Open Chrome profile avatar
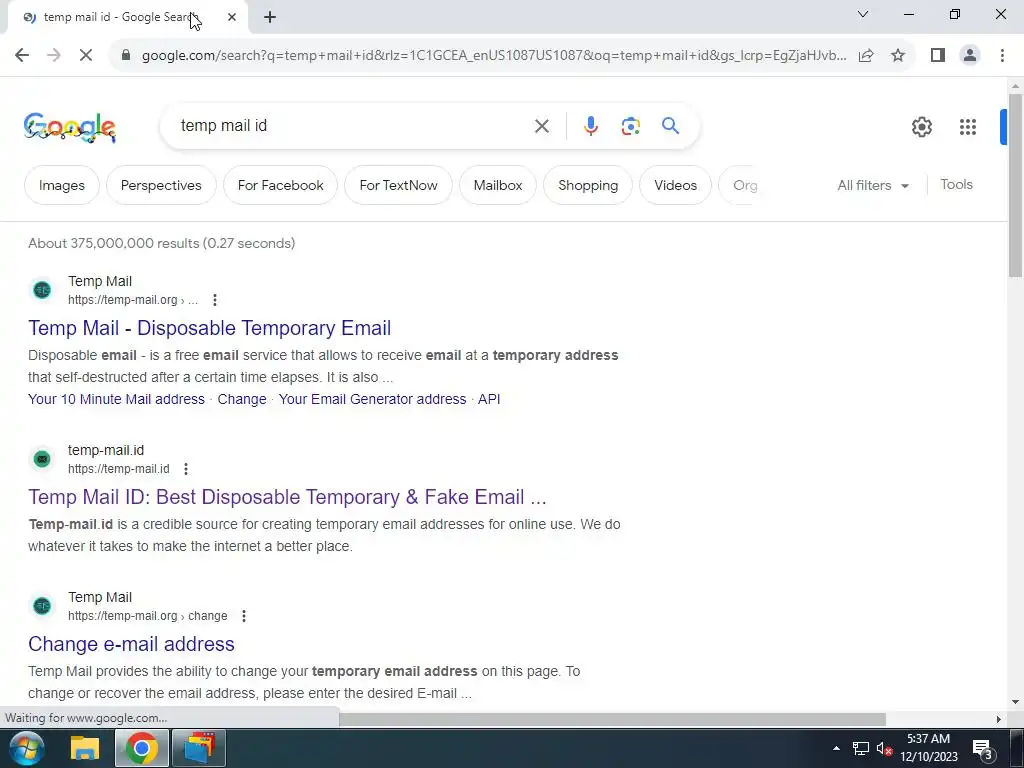1024x768 pixels. point(970,56)
